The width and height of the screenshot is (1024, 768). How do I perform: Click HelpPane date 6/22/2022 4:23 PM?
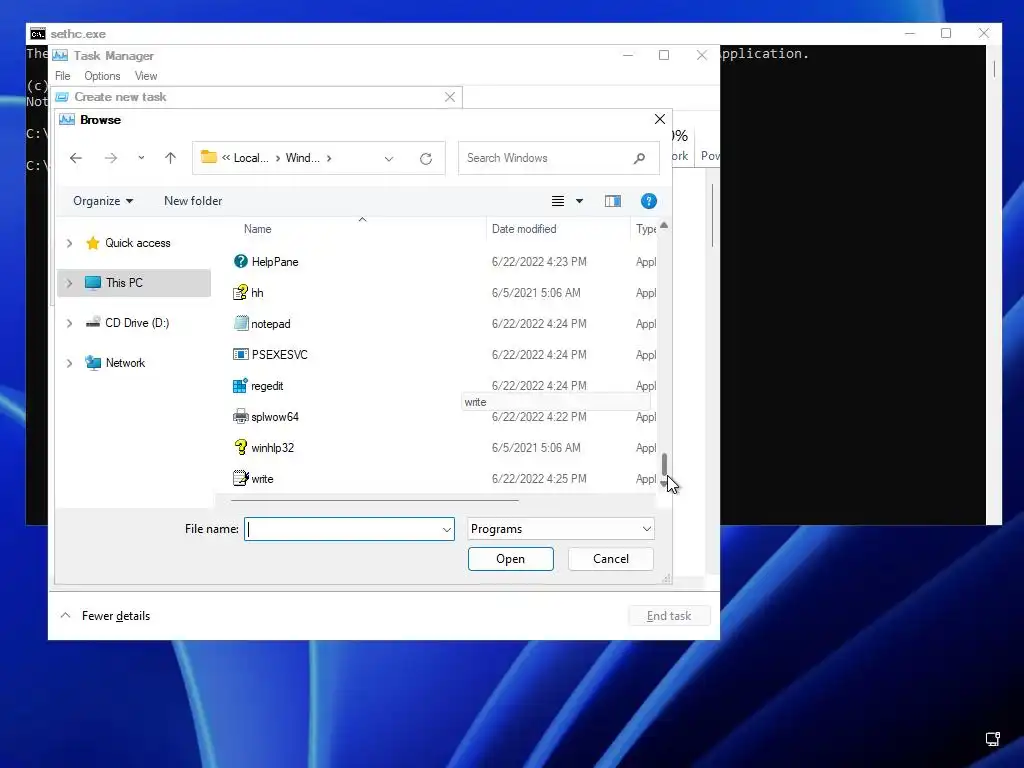(x=539, y=262)
